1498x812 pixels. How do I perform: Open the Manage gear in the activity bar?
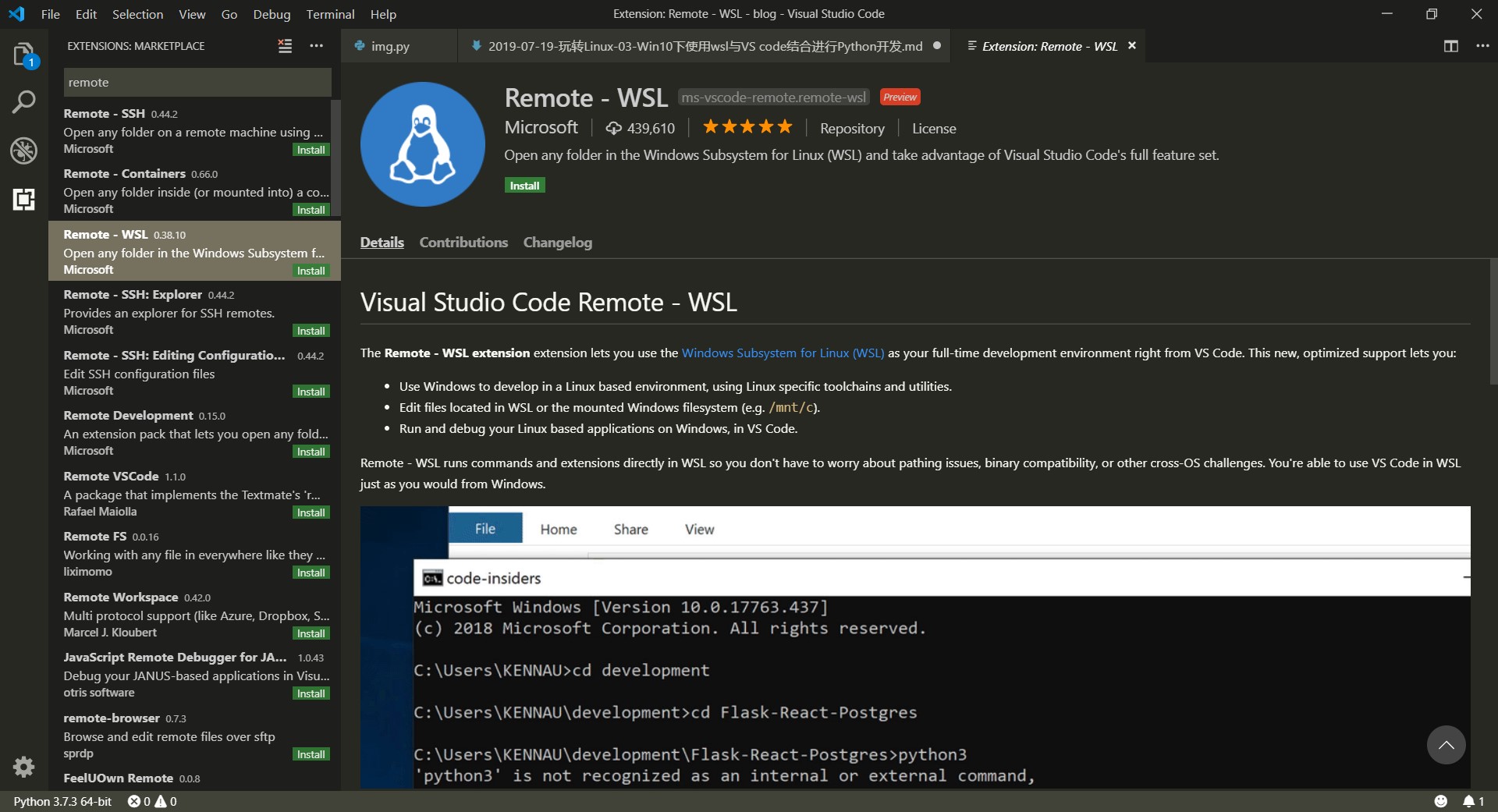coord(23,767)
